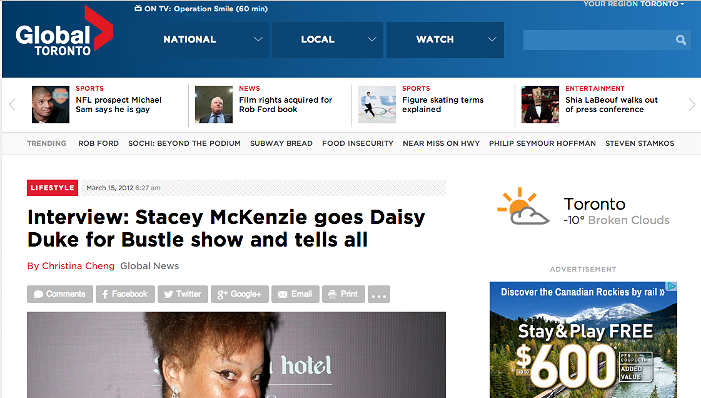
Task: Expand the Watch menu chevron
Action: pyautogui.click(x=492, y=39)
